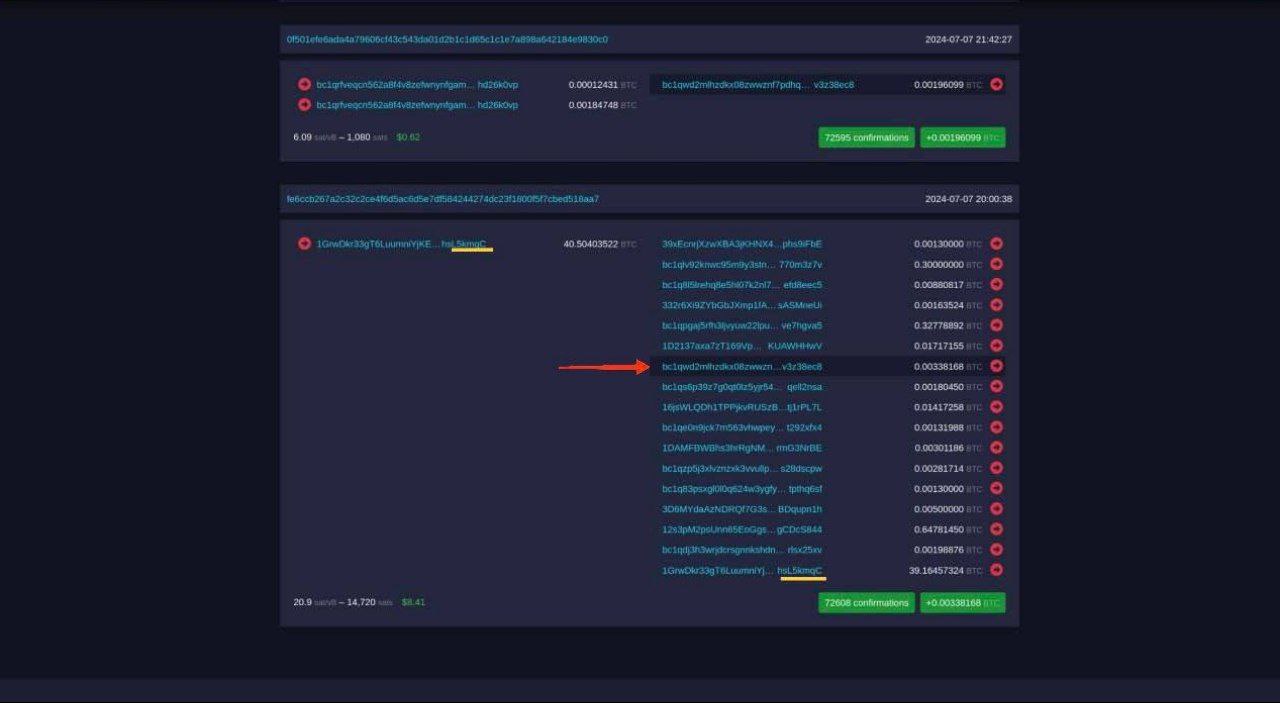Click red arrow next to 39.16457324 BTC output

[x=996, y=570]
